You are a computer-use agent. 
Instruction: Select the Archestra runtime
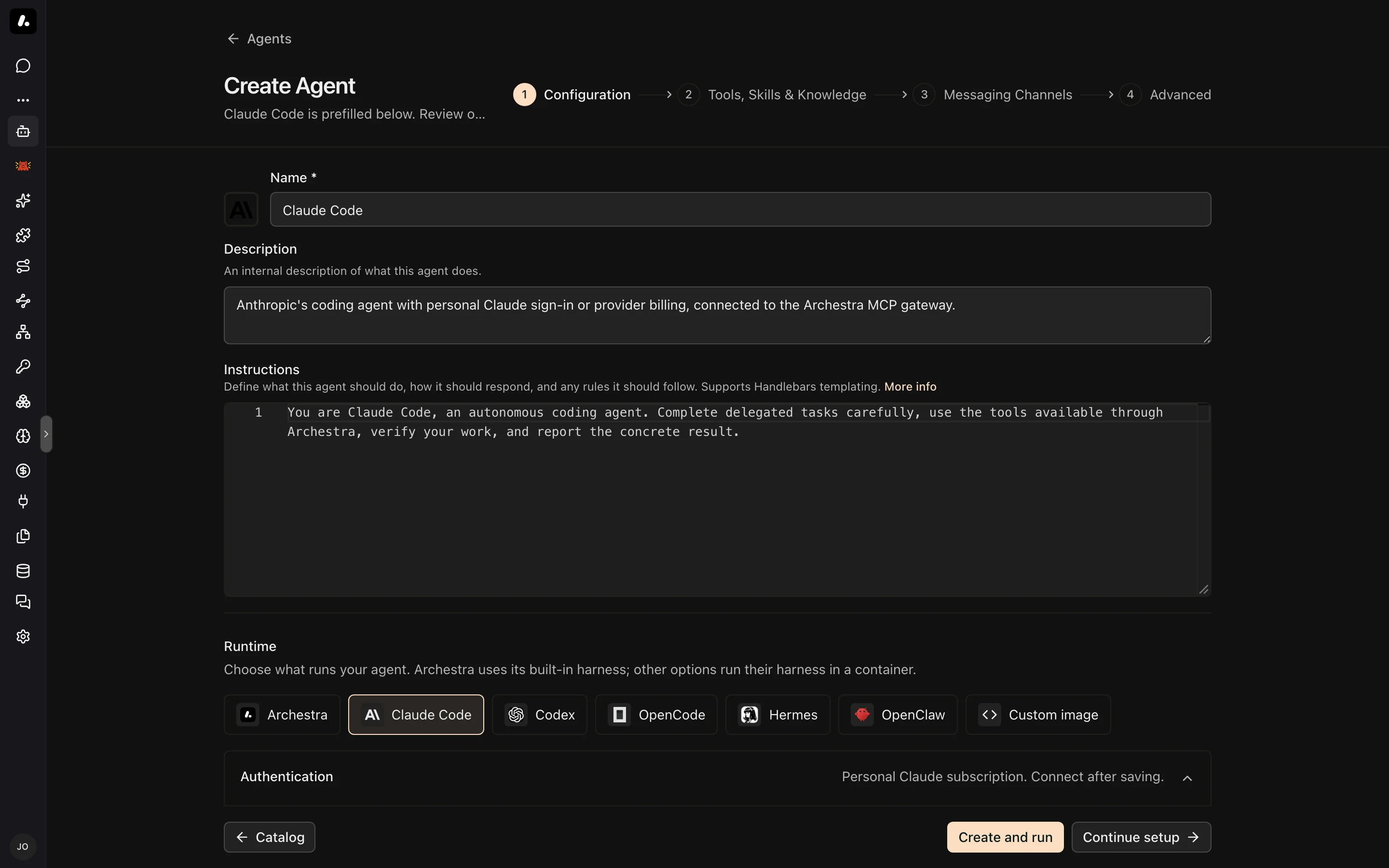(282, 715)
